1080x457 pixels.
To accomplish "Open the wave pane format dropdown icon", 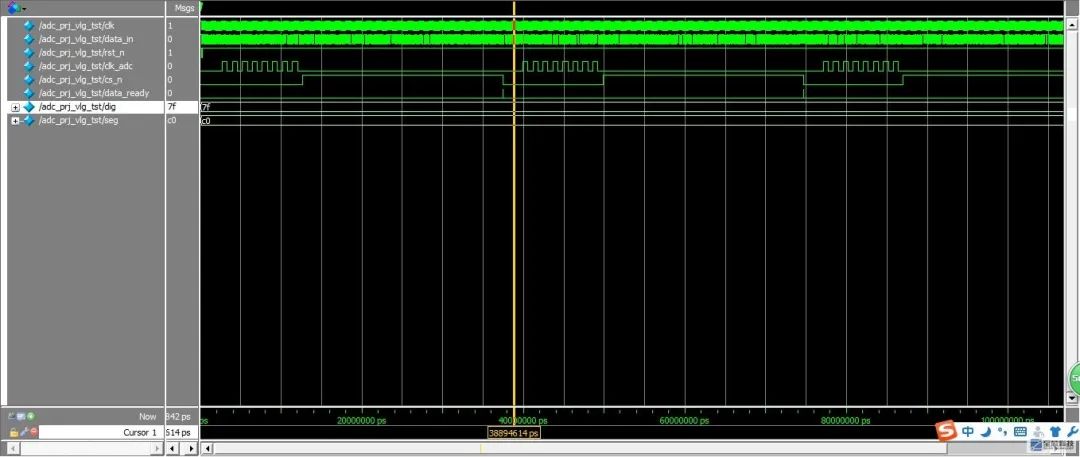I will pyautogui.click(x=15, y=8).
